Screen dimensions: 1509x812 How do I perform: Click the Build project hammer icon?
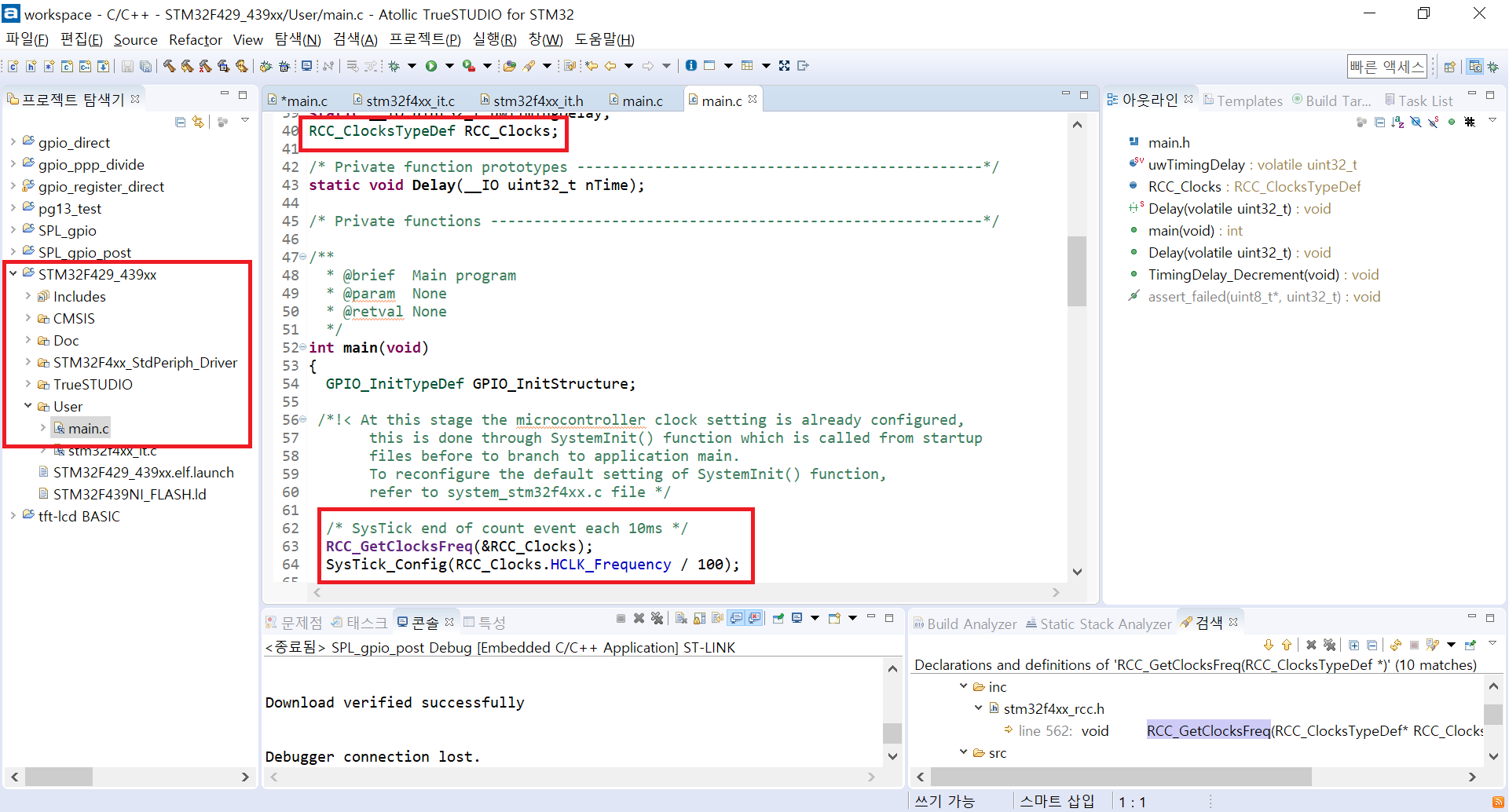tap(169, 66)
